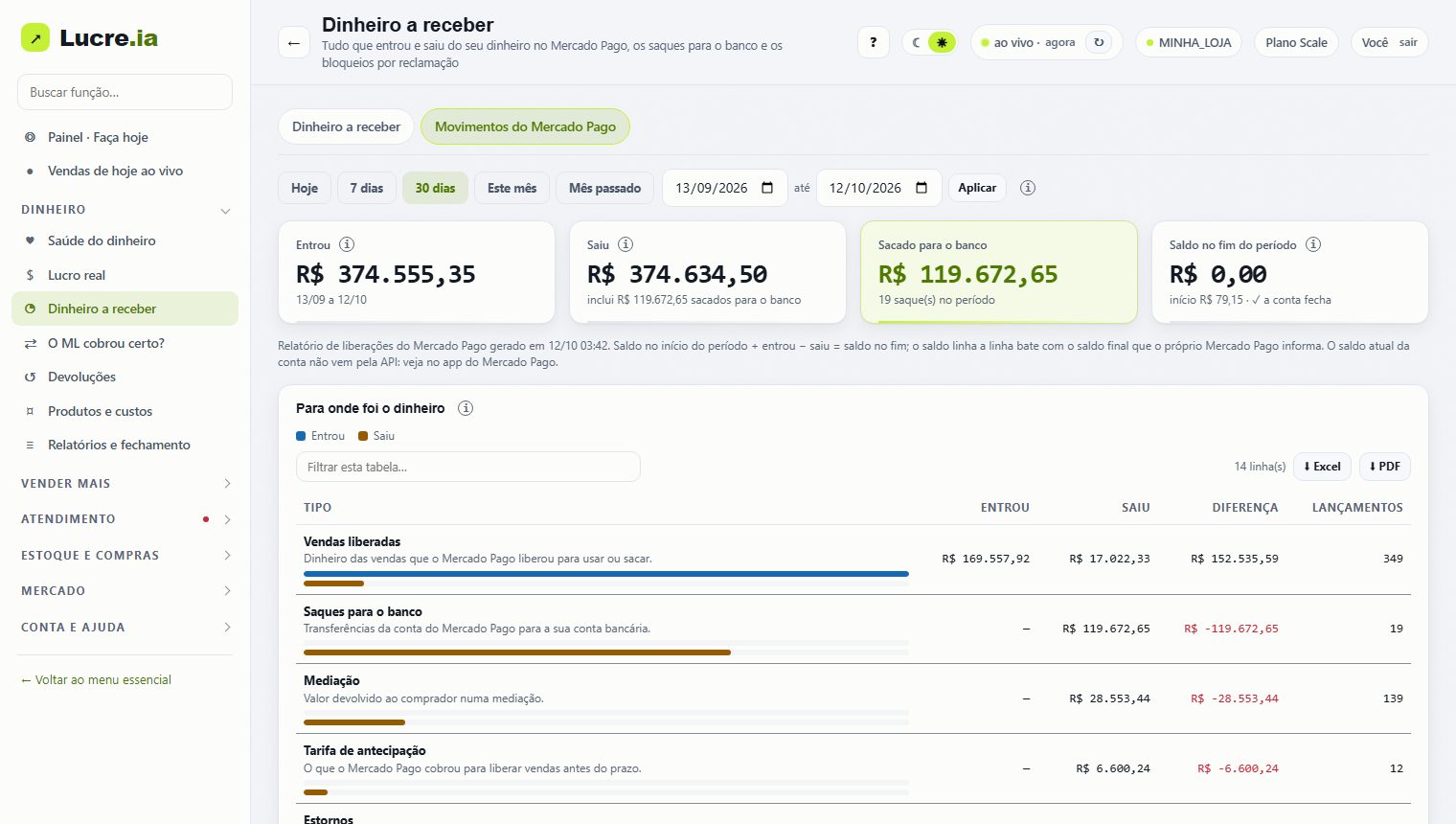Image resolution: width=1456 pixels, height=824 pixels.
Task: Open Saúde do dinheiro heart item
Action: 125,240
